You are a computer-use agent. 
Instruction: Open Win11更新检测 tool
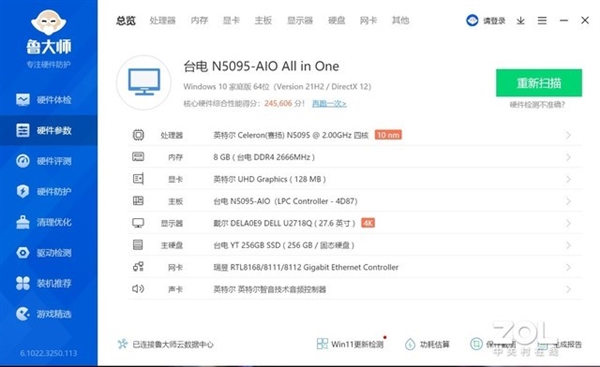point(350,344)
